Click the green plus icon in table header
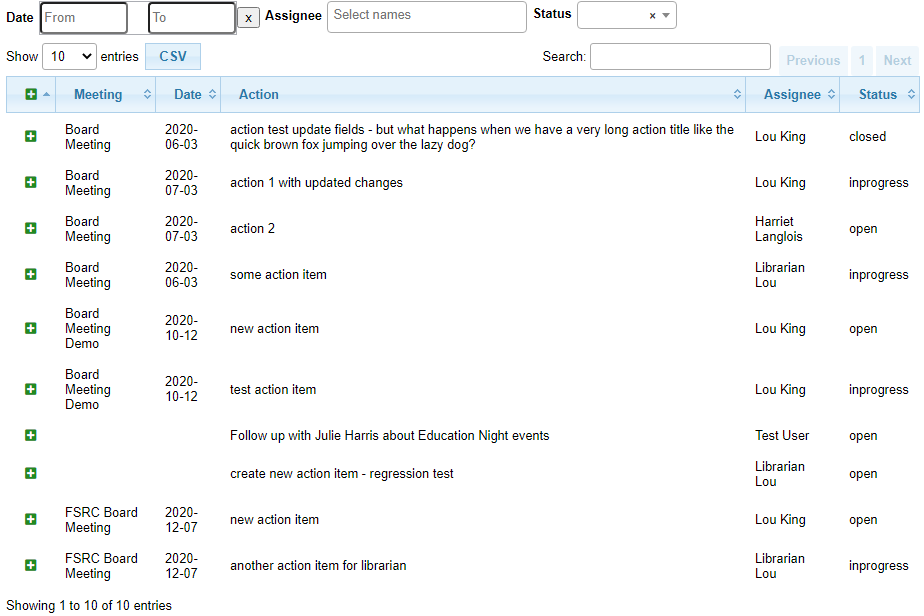 (x=31, y=94)
